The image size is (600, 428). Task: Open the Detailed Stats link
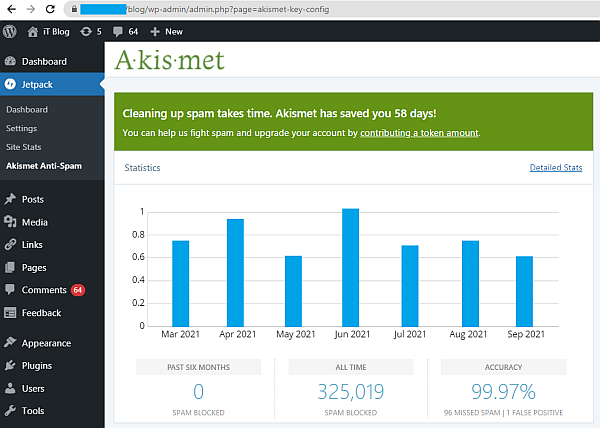(556, 168)
